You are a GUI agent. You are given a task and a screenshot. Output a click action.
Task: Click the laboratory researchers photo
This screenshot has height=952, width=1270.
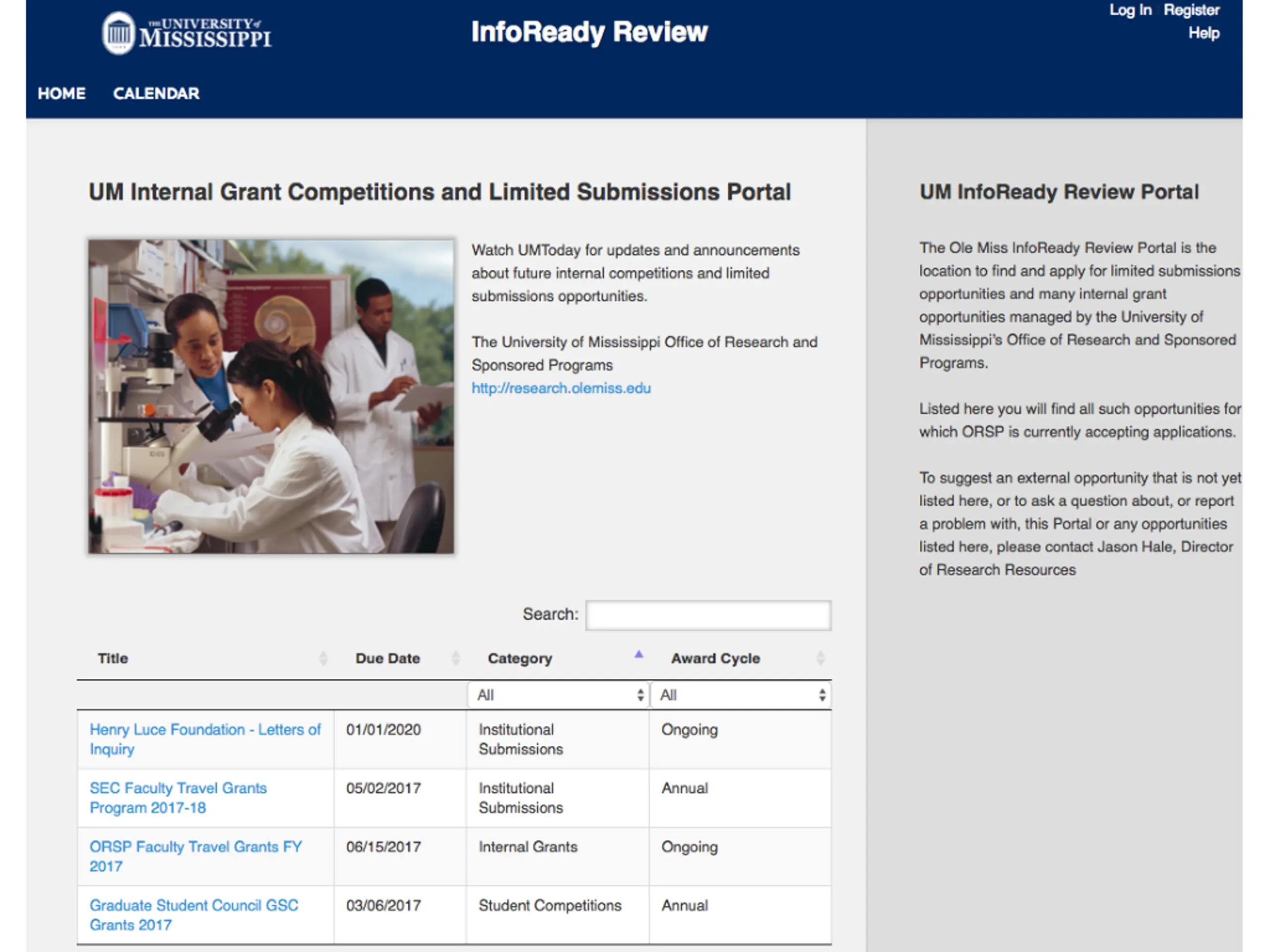tap(271, 397)
